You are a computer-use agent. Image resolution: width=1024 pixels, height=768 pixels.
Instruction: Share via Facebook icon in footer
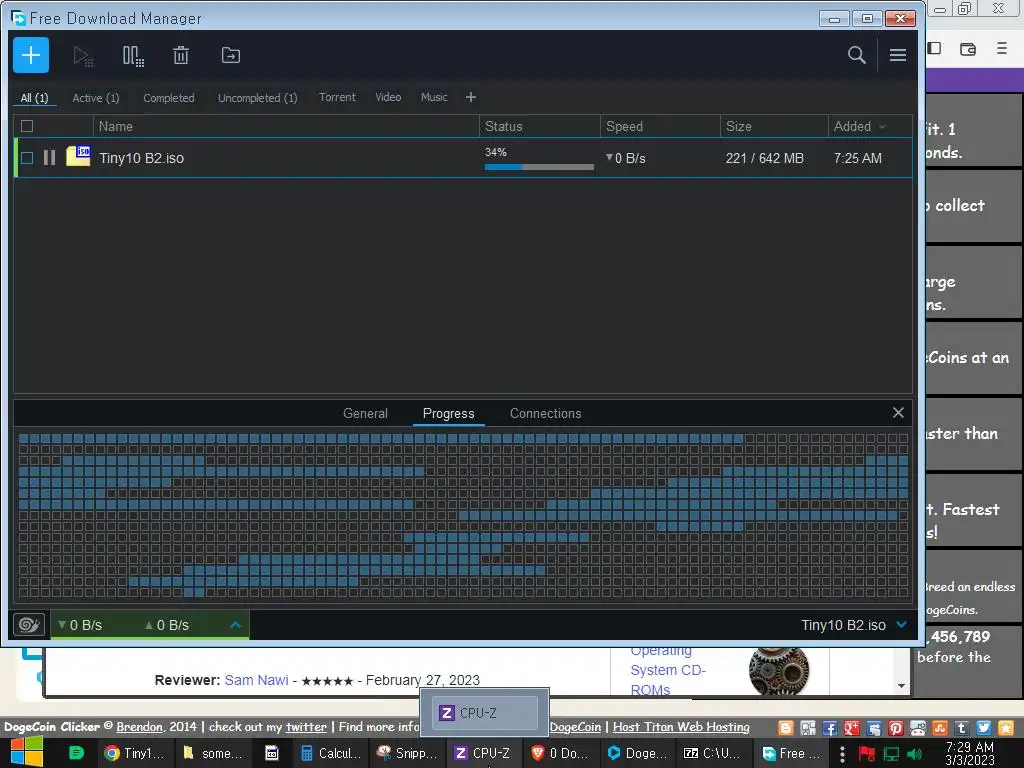point(830,728)
